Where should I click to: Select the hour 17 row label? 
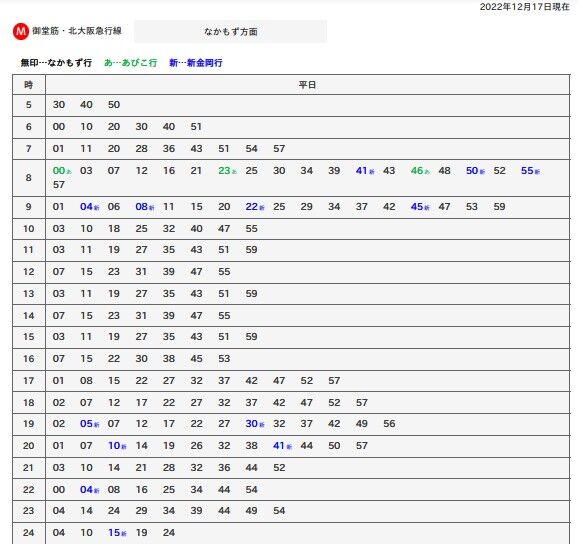[29, 381]
